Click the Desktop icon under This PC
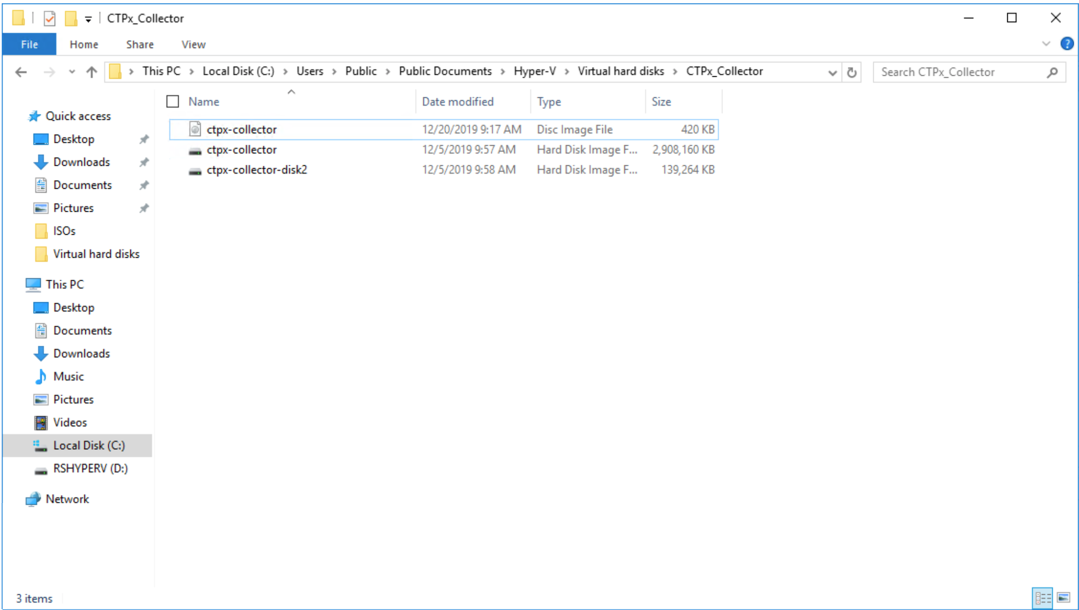The image size is (1079, 610). (41, 308)
